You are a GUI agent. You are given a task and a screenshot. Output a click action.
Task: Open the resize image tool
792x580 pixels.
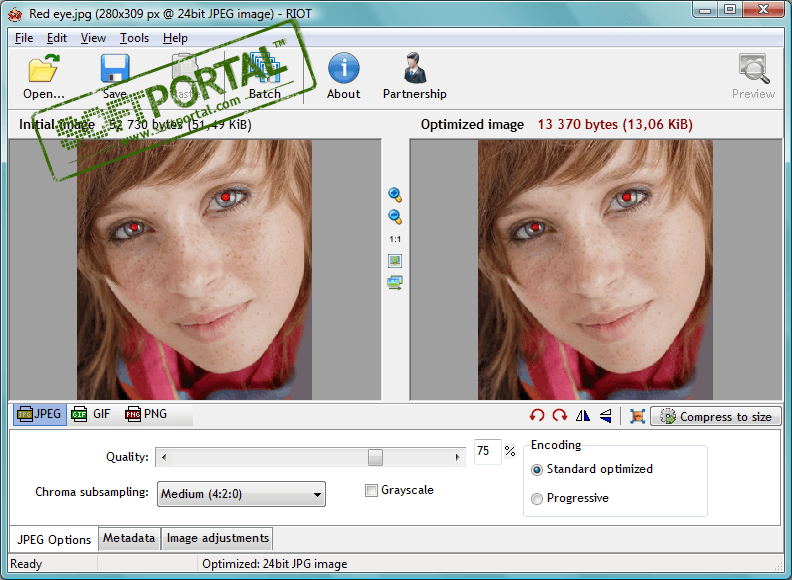(x=637, y=416)
